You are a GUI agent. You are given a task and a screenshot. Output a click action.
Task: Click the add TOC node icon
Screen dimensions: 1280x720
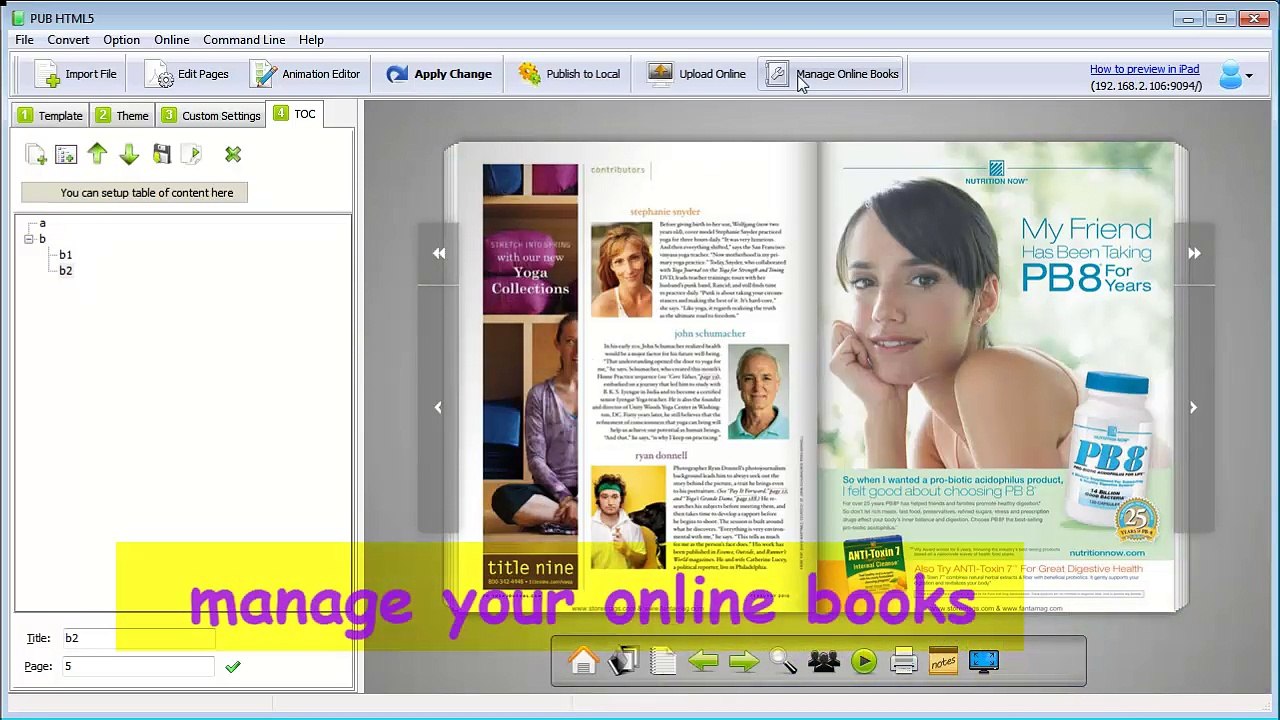click(36, 154)
